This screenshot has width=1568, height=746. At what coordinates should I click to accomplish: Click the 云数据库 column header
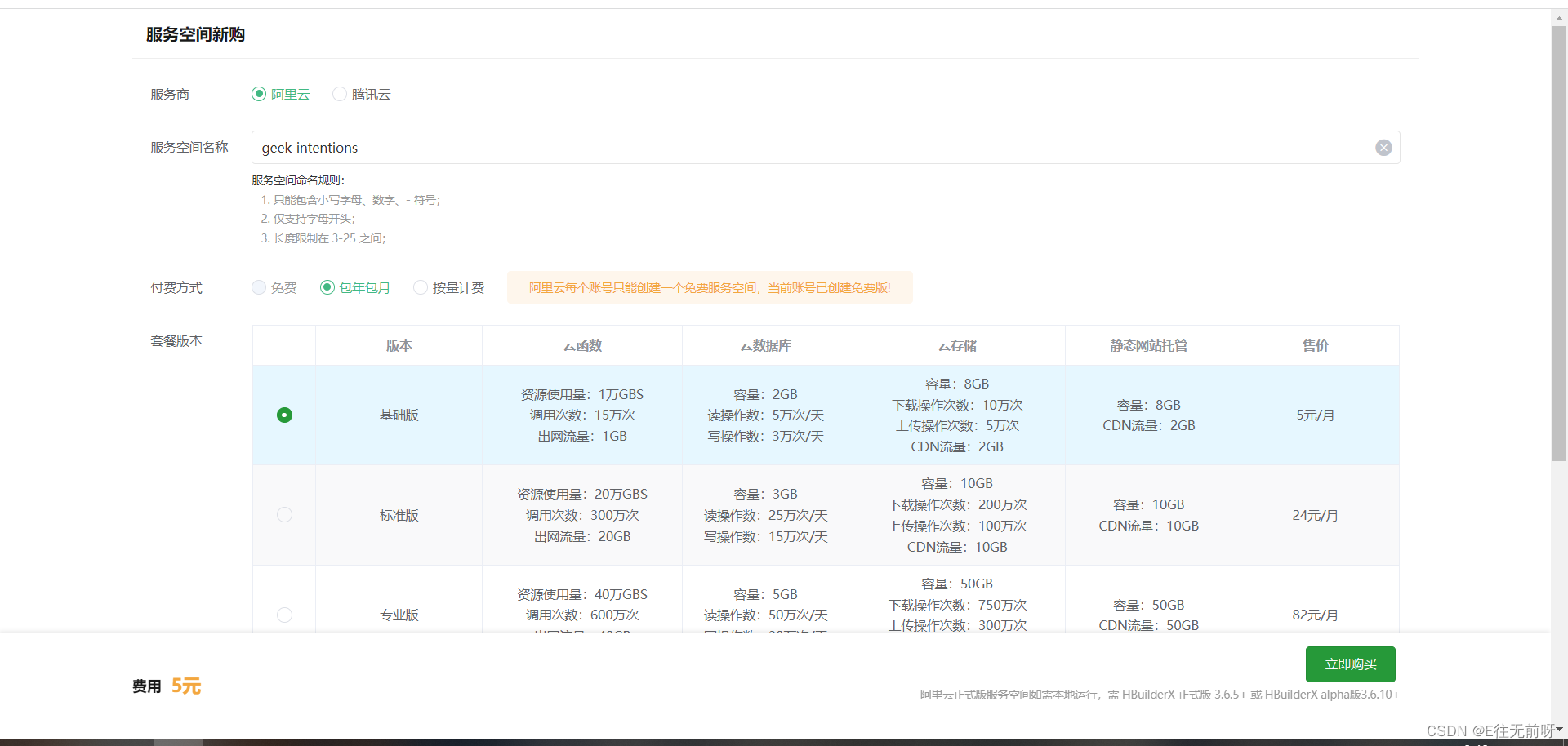[766, 345]
